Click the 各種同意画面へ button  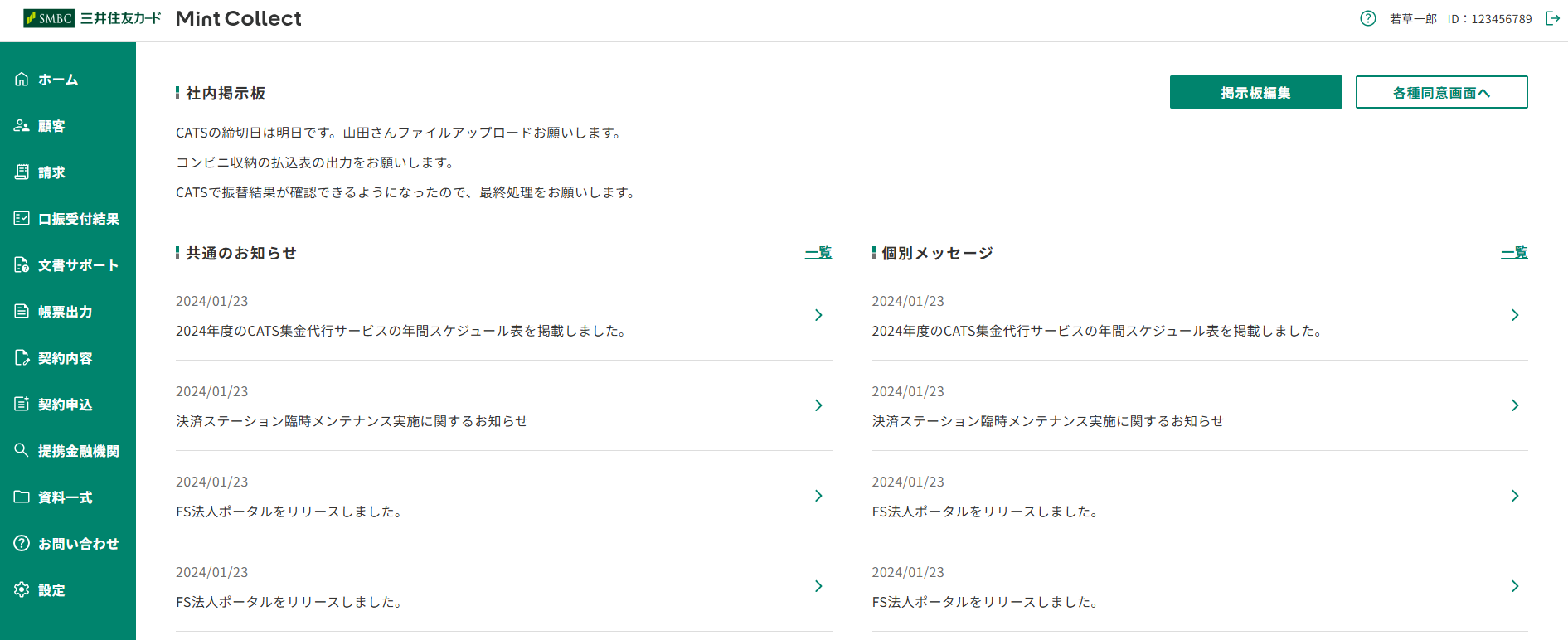click(1441, 92)
